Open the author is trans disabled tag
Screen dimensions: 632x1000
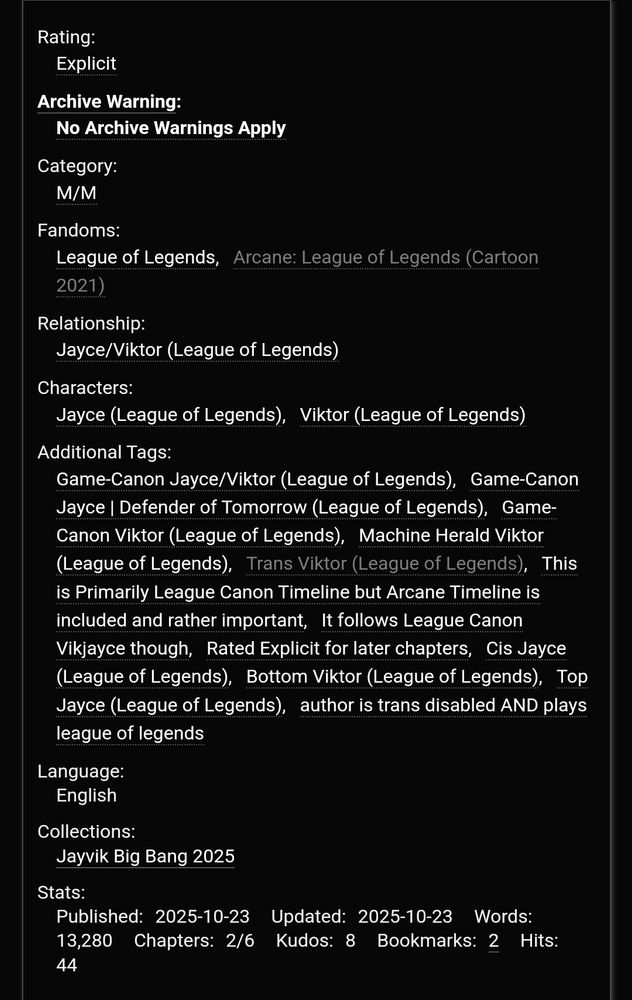[440, 705]
